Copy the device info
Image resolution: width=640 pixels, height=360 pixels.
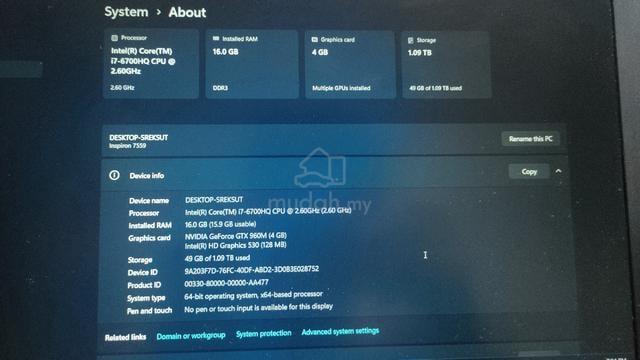coord(529,171)
